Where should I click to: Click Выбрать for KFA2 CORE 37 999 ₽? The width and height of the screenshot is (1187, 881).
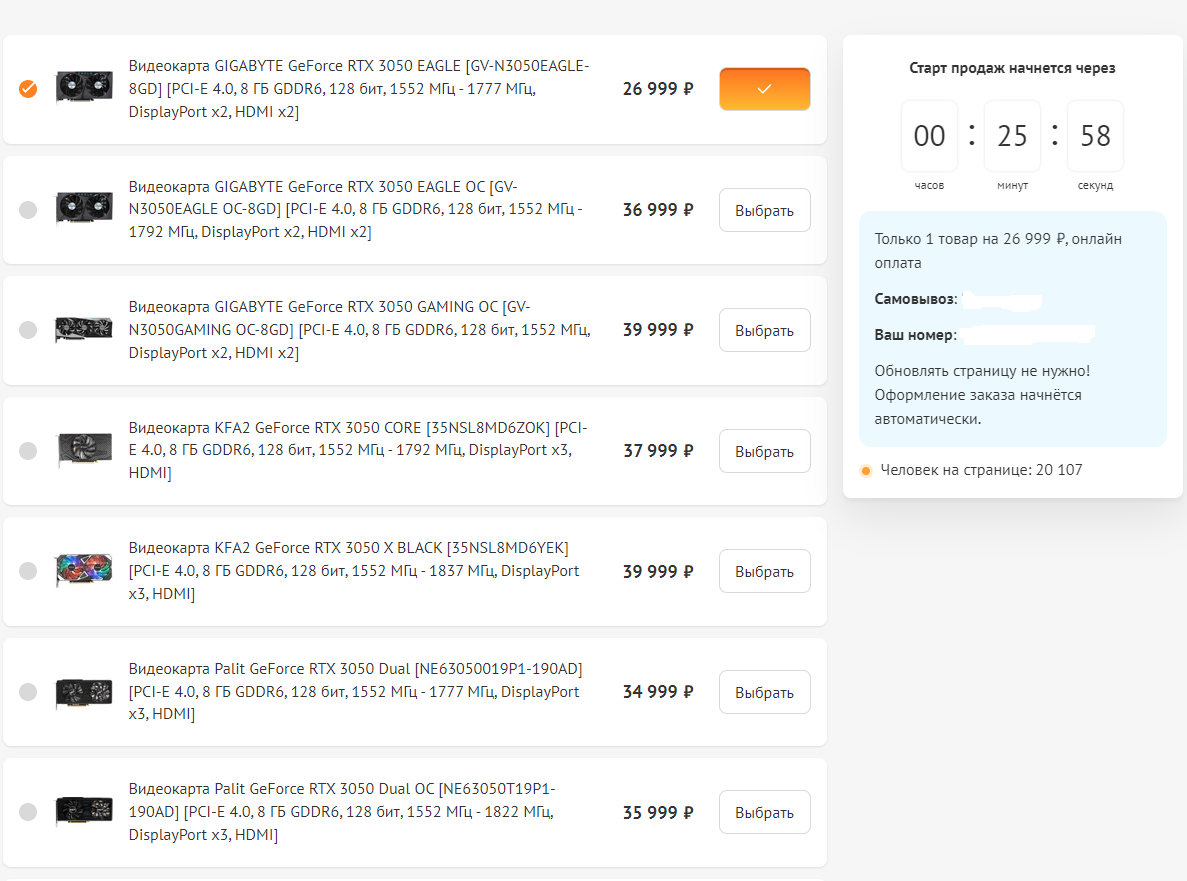(x=765, y=451)
